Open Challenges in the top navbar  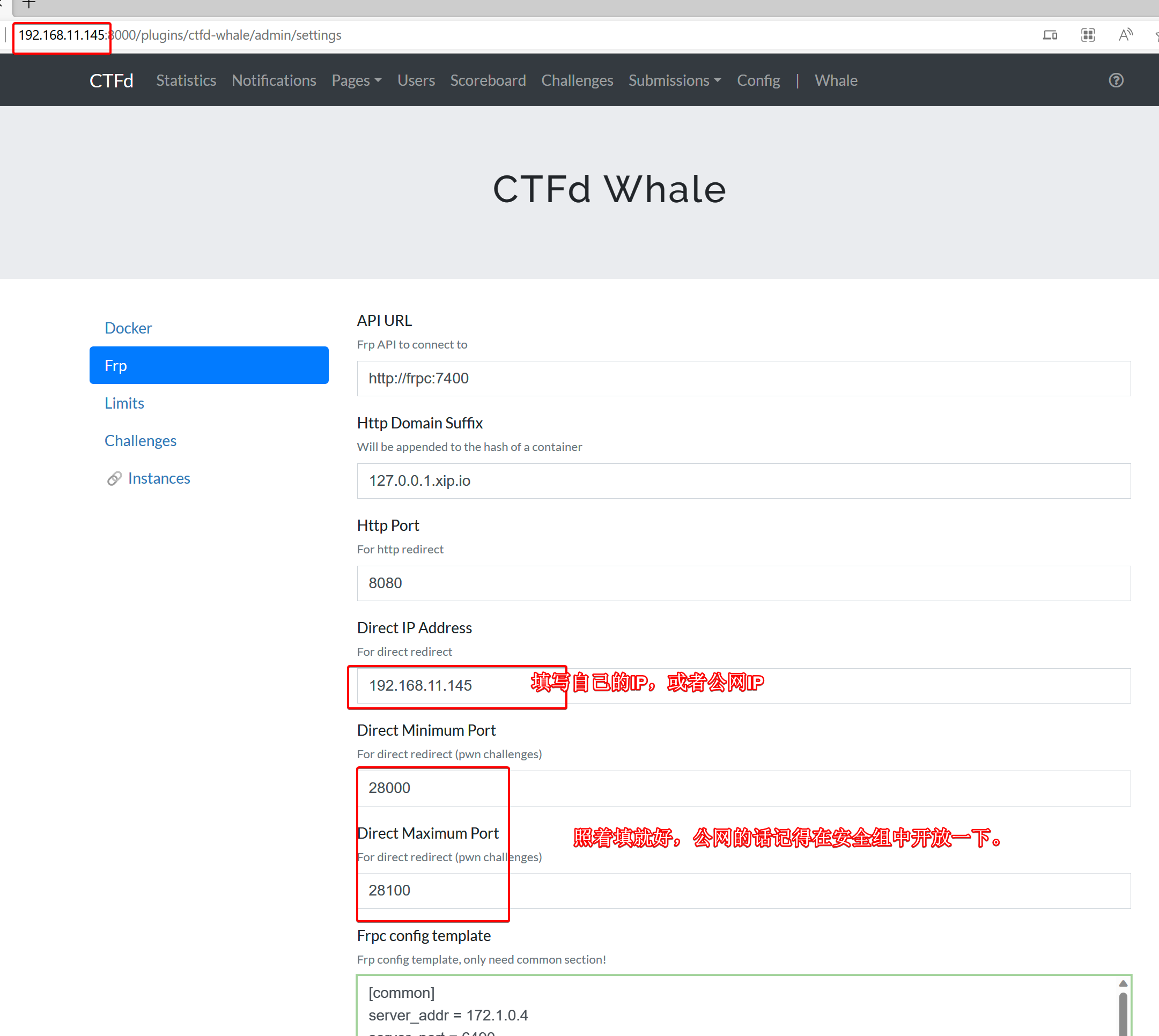[577, 80]
